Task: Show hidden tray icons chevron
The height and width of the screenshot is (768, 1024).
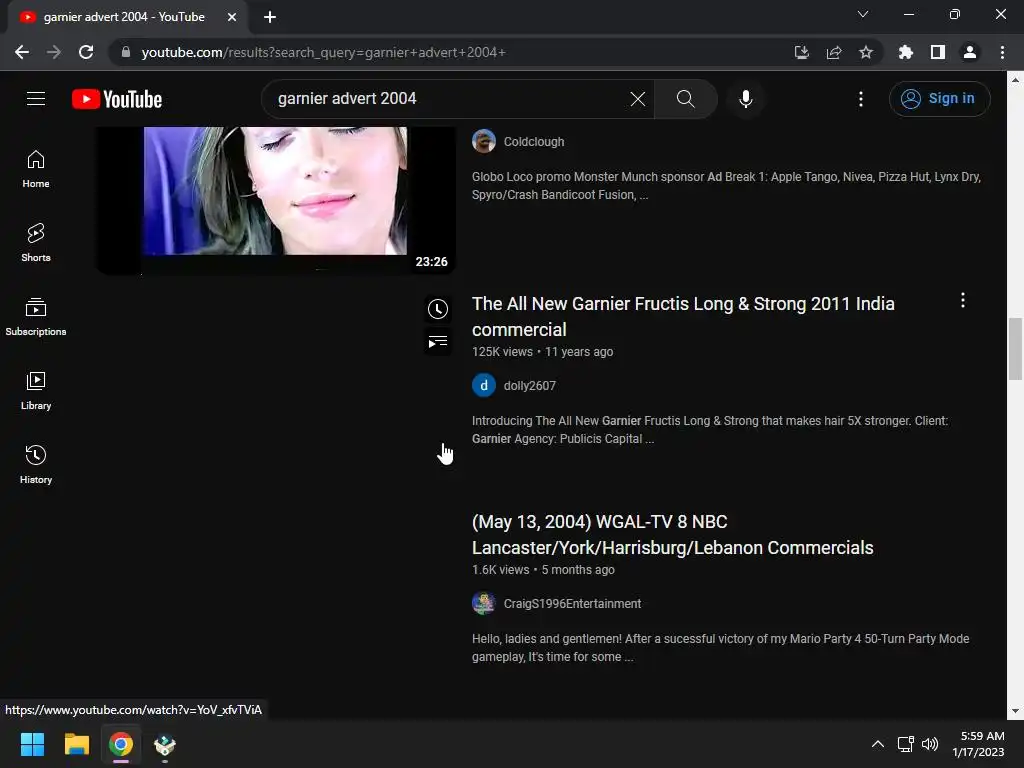Action: pos(878,744)
